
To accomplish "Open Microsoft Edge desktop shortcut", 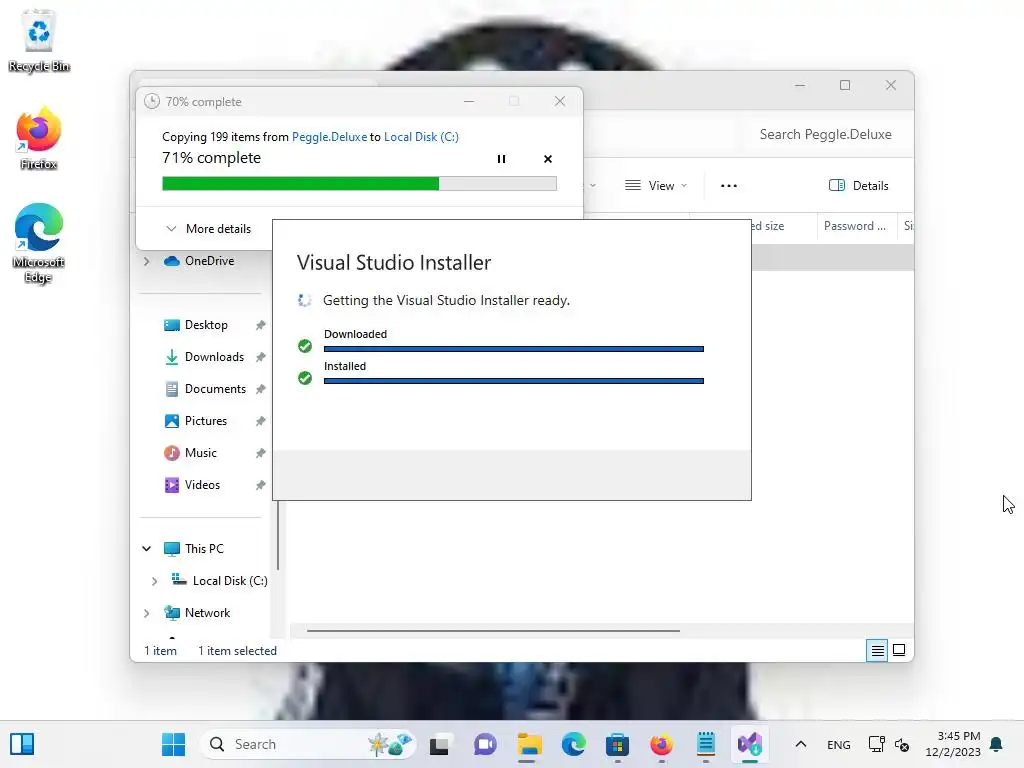I will 39,243.
